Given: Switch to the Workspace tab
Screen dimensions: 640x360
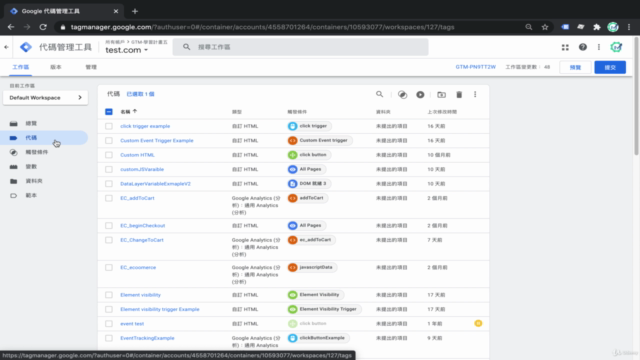Looking at the screenshot, I should click(x=20, y=67).
